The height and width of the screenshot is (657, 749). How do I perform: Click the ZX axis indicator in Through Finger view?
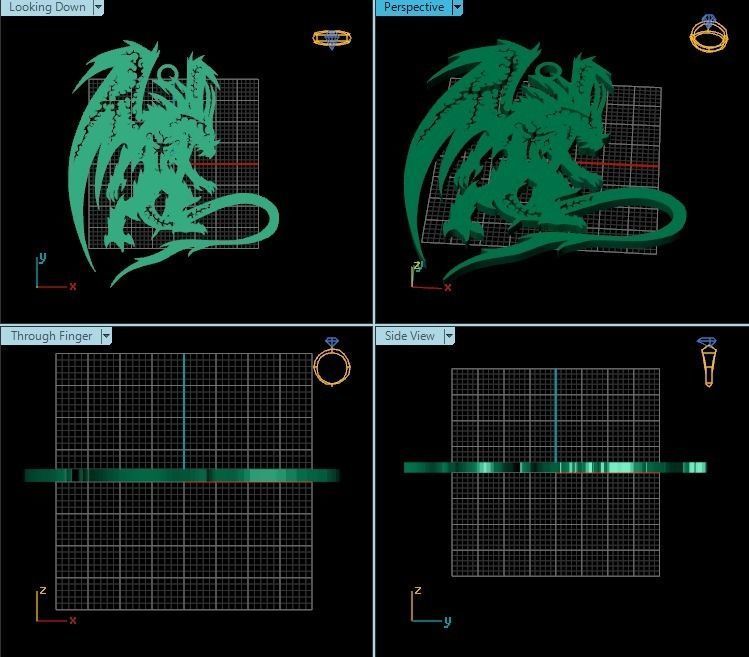point(56,606)
